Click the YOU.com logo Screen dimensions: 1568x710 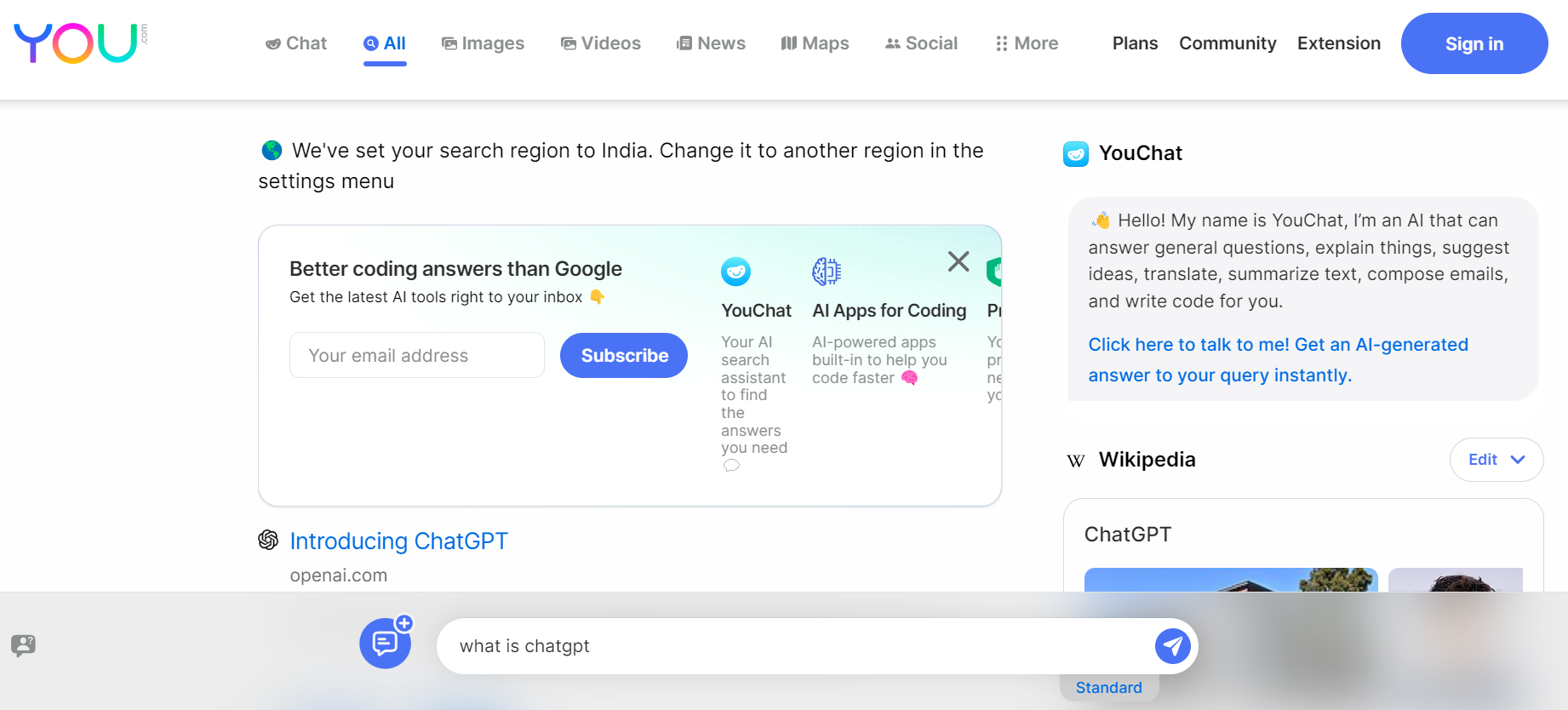pos(81,43)
